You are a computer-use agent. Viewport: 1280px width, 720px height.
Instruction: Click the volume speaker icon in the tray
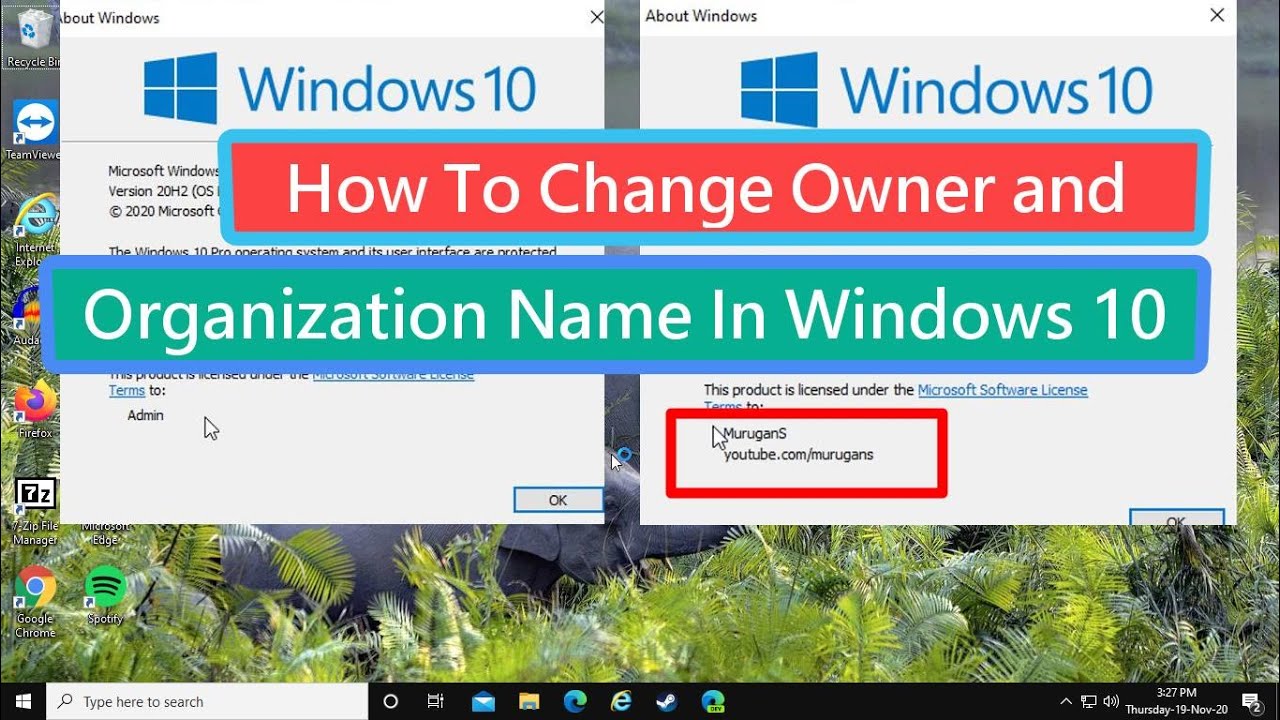(x=1110, y=702)
